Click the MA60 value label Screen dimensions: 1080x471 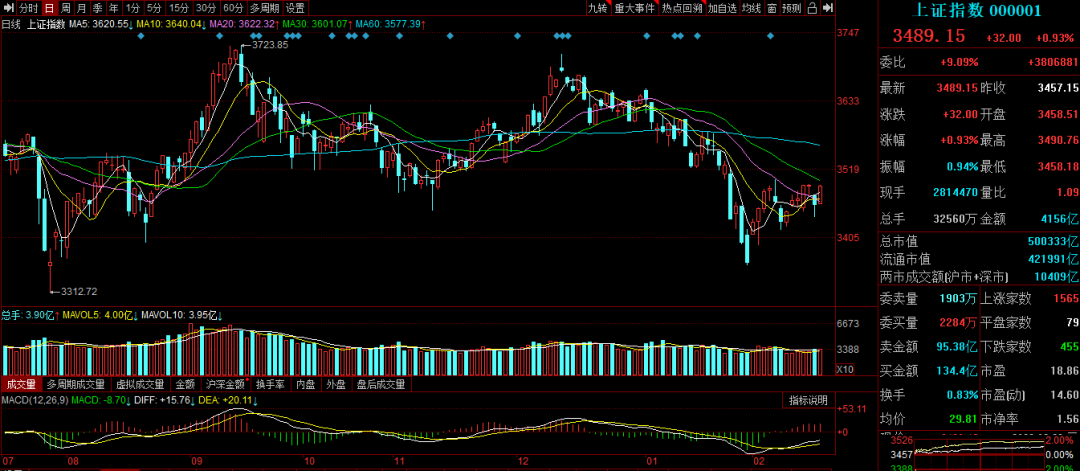(x=390, y=24)
